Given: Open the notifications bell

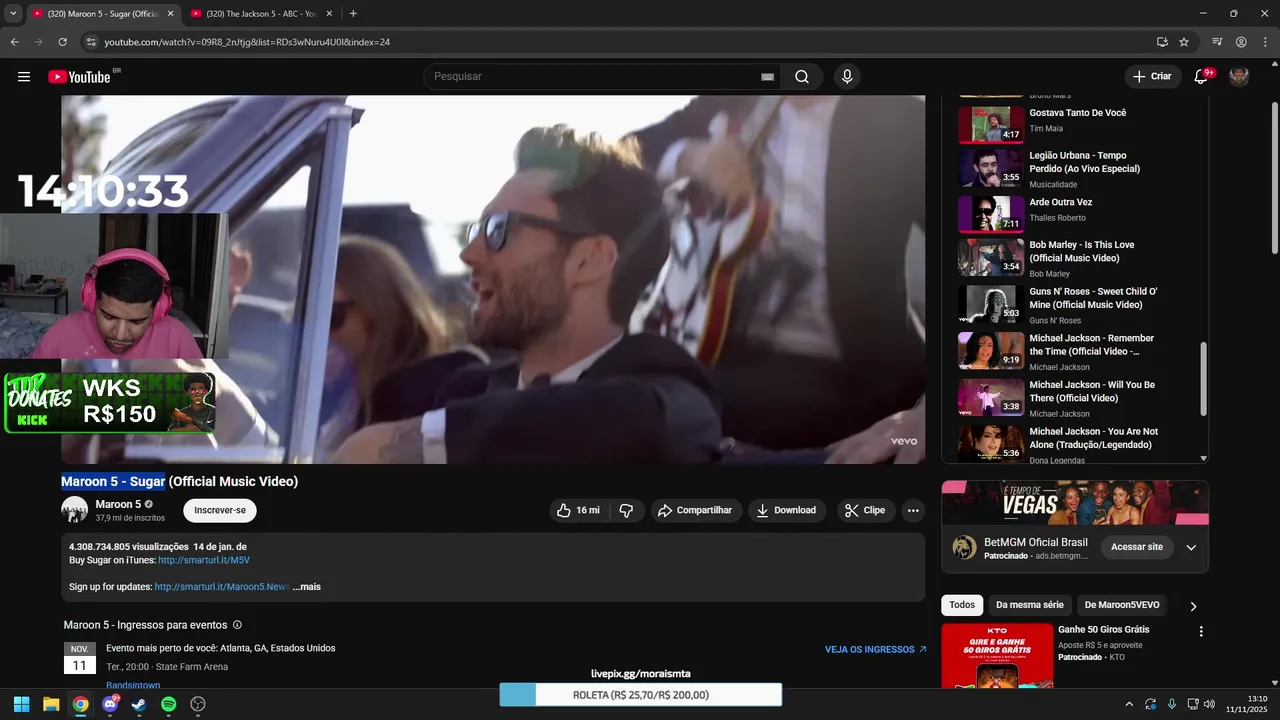Looking at the screenshot, I should [x=1201, y=77].
